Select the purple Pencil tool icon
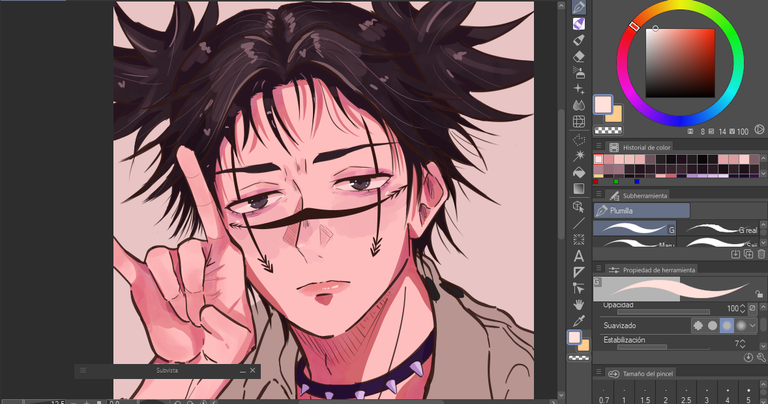768x404 pixels. pyautogui.click(x=578, y=24)
